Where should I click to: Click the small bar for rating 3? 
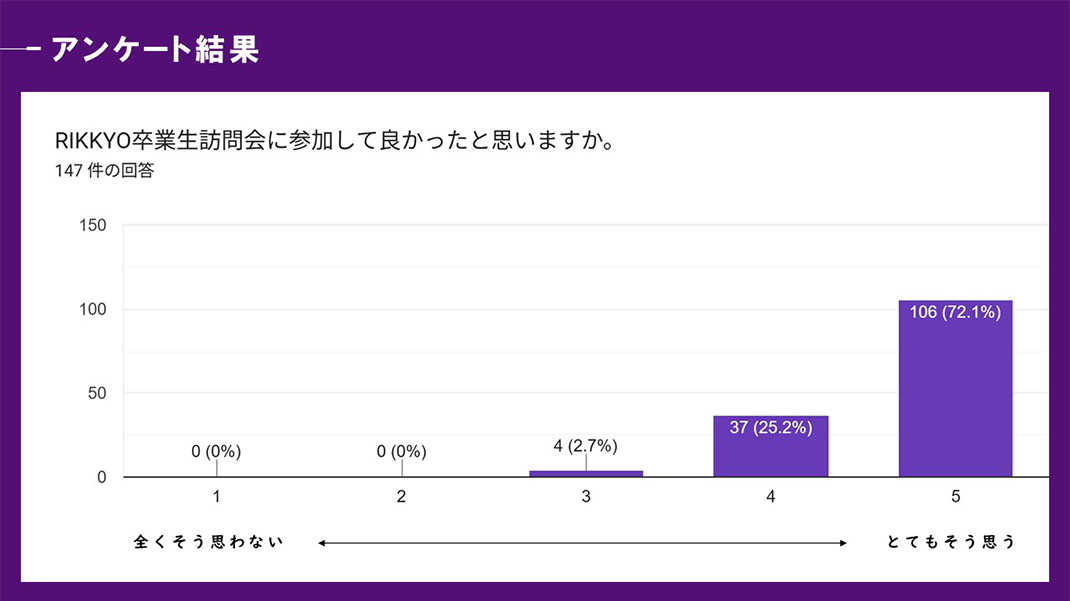[586, 473]
